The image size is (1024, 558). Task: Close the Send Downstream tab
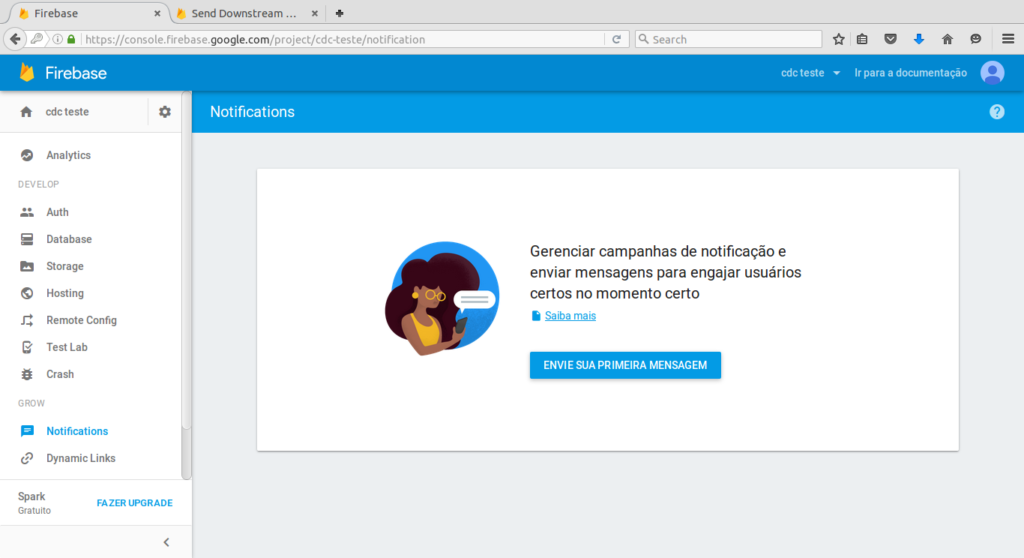pos(314,13)
